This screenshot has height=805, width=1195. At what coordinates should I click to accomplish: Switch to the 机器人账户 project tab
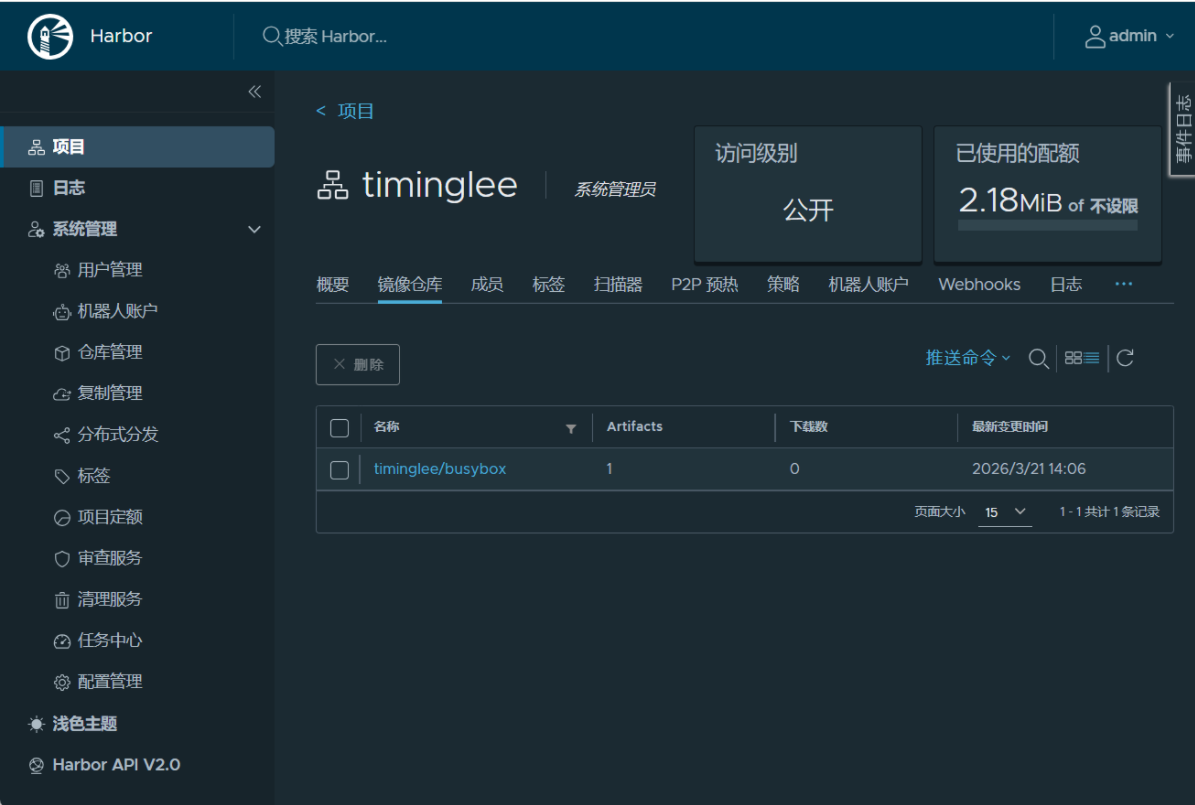(x=868, y=284)
